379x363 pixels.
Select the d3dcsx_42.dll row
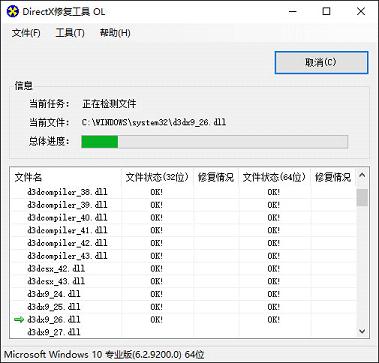point(183,268)
